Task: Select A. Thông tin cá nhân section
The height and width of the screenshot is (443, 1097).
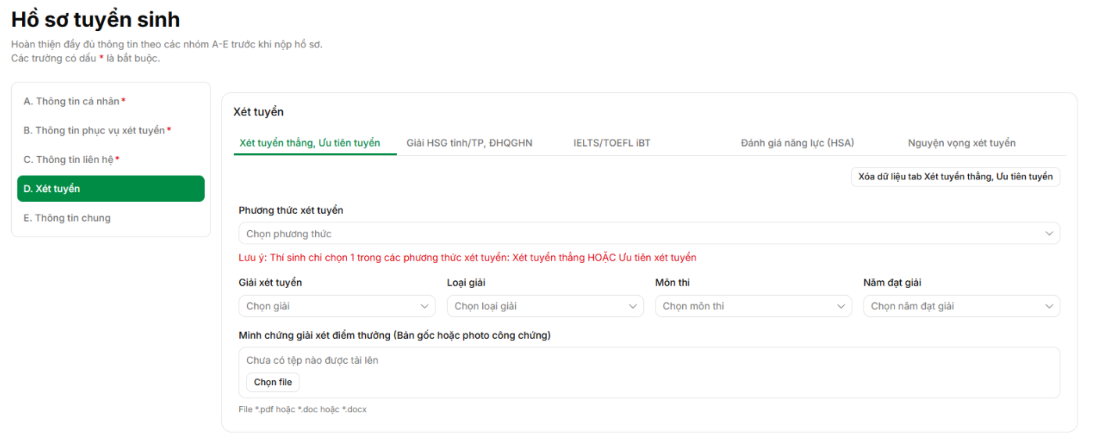Action: pyautogui.click(x=111, y=101)
